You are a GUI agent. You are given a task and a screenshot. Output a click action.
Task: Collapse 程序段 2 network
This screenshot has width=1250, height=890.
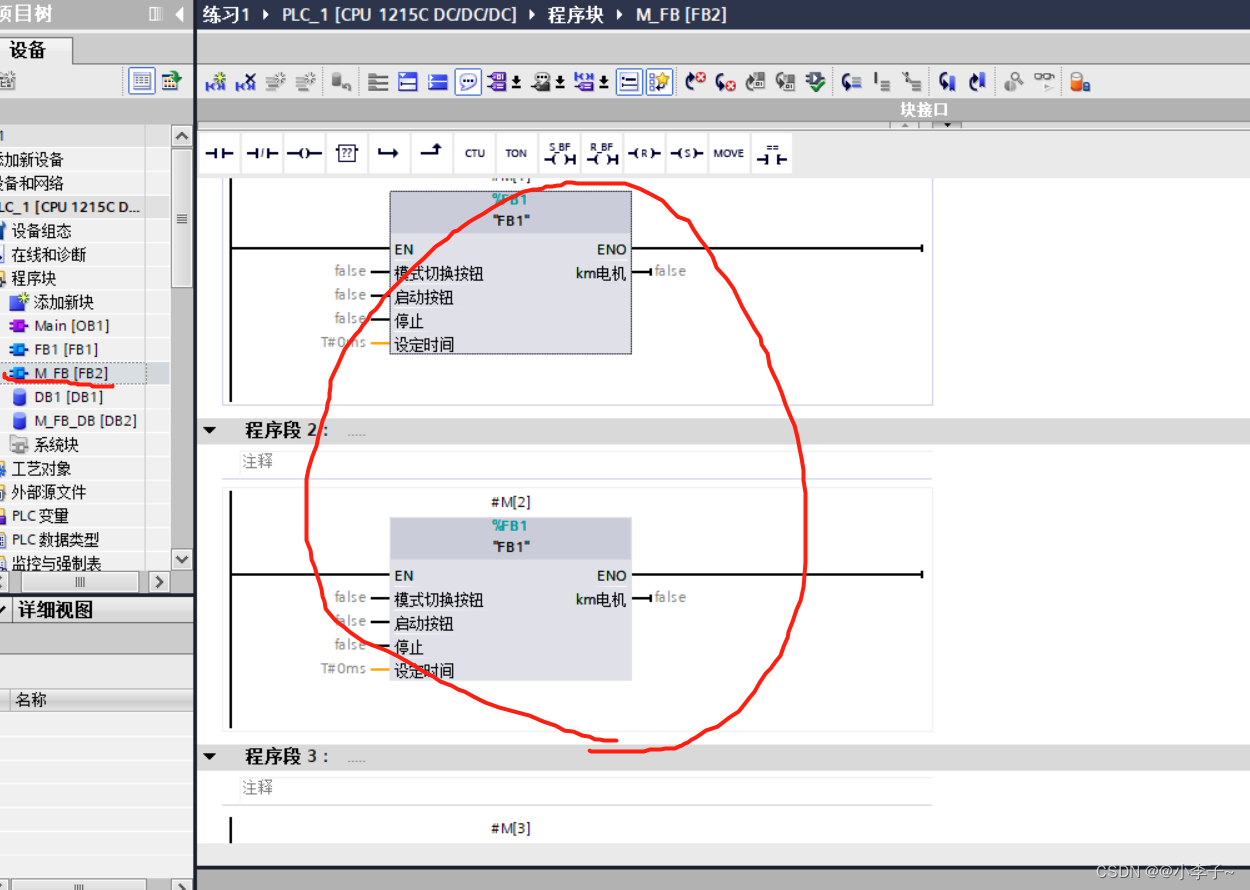[x=210, y=431]
